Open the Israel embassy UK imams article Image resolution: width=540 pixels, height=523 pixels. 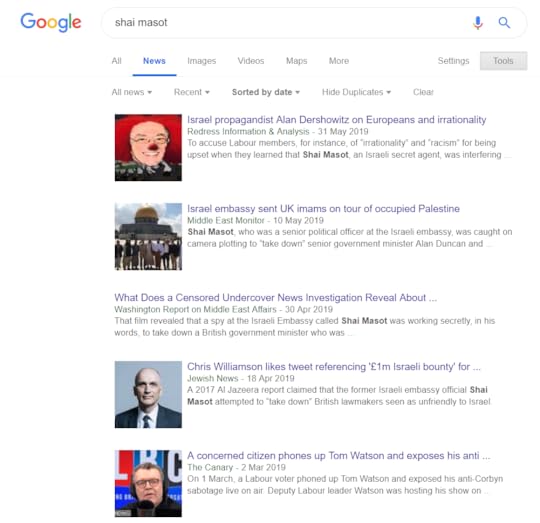tap(323, 209)
